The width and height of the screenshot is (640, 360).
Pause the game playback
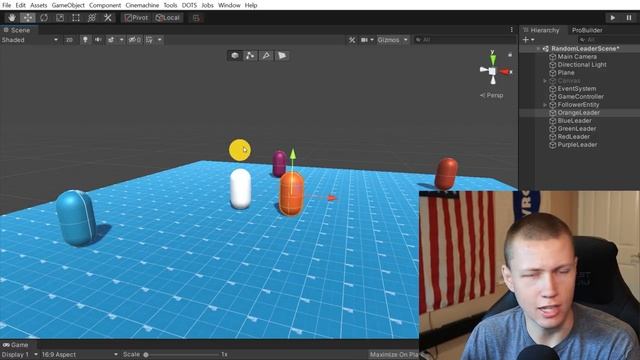(629, 18)
